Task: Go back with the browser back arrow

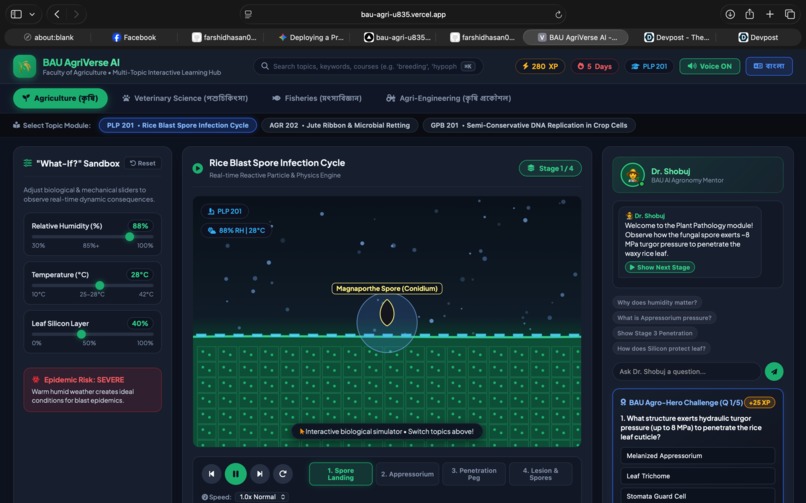Action: (x=57, y=14)
